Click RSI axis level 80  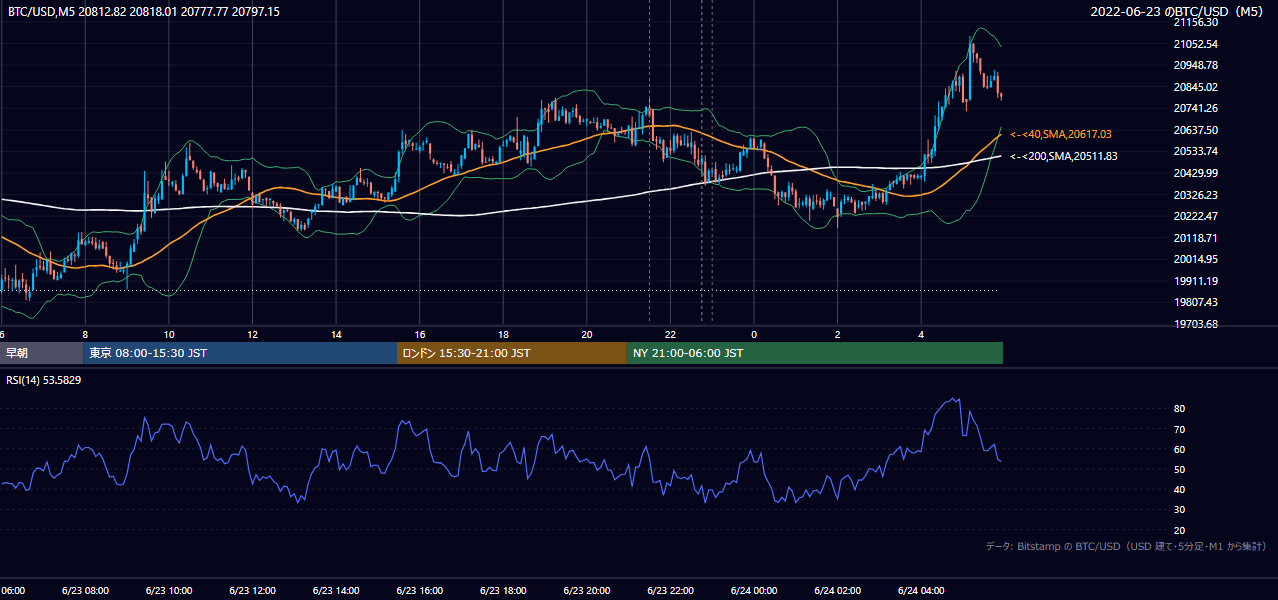pos(1180,409)
